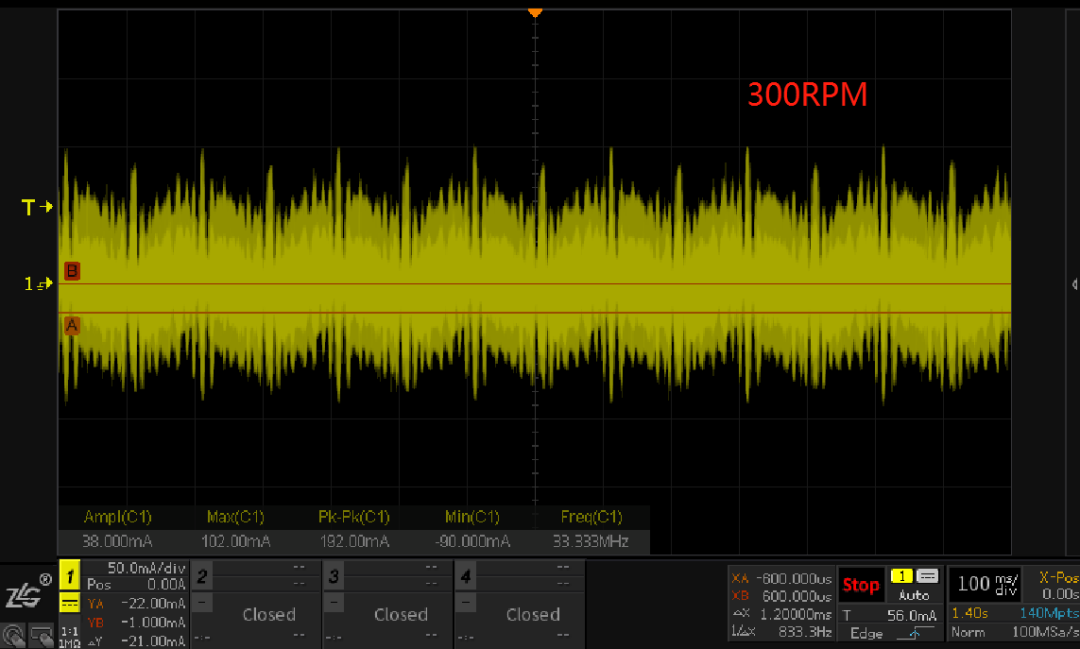Click the edge trigger slope icon
Image resolution: width=1080 pixels, height=649 pixels.
click(x=916, y=633)
